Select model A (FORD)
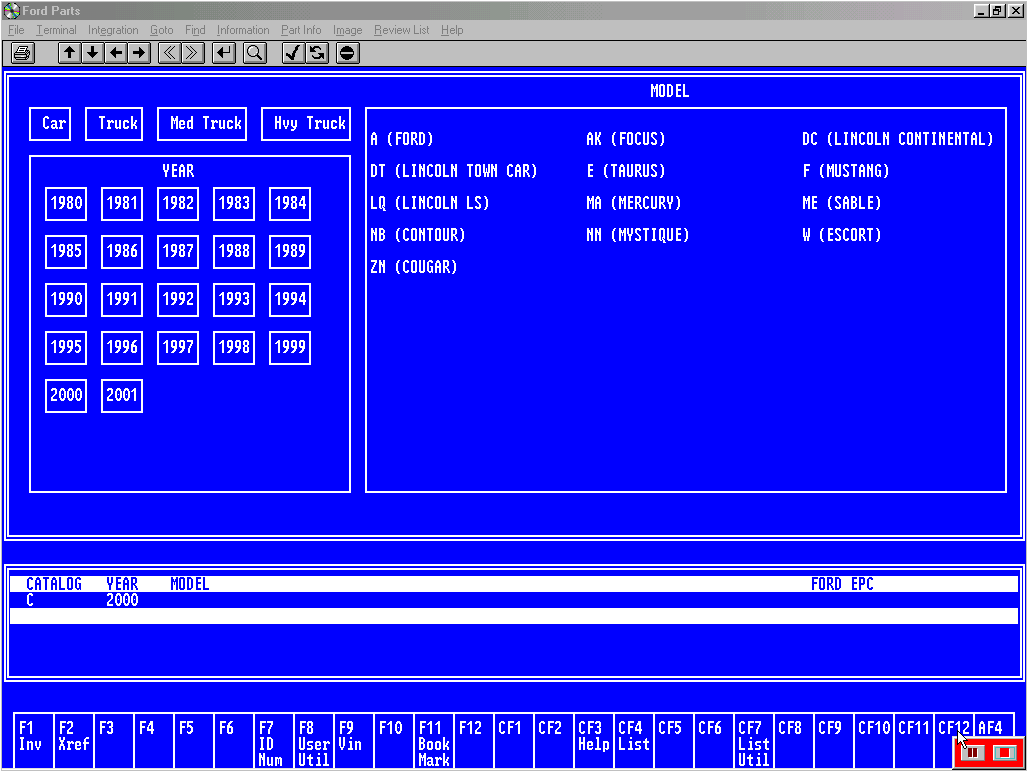 coord(401,139)
